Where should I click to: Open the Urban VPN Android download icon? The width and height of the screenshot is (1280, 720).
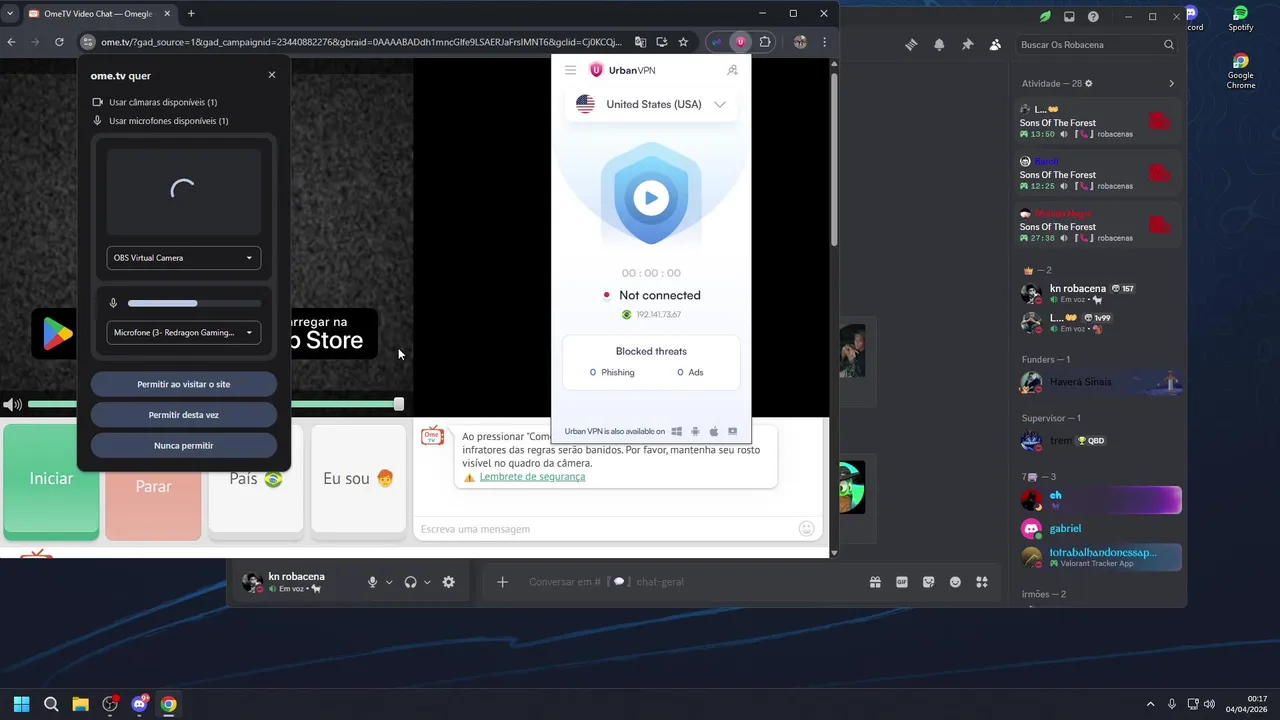coord(695,432)
